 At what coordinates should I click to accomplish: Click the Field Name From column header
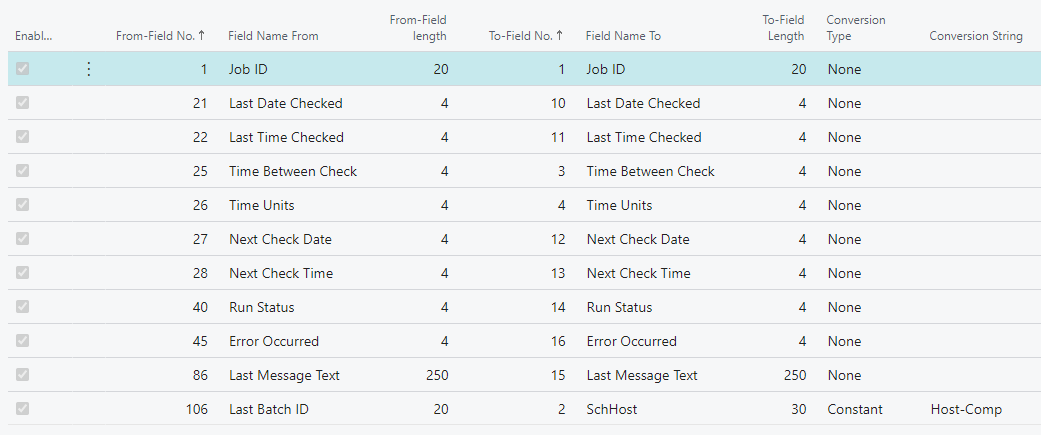click(273, 36)
